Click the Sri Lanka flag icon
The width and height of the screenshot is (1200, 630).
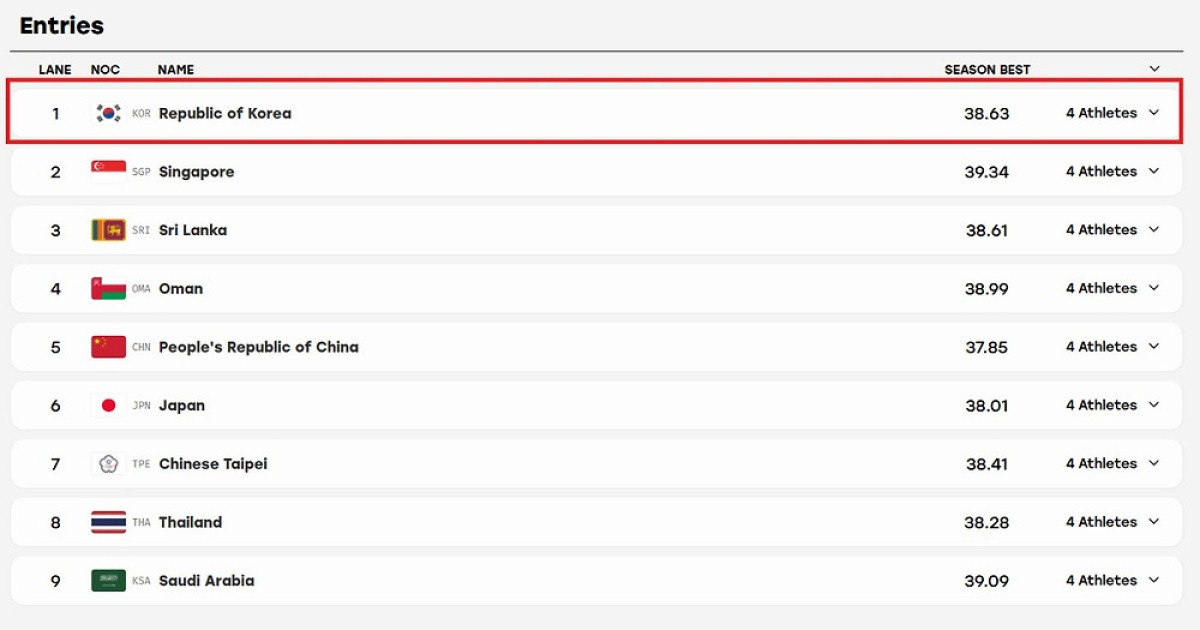click(x=108, y=230)
